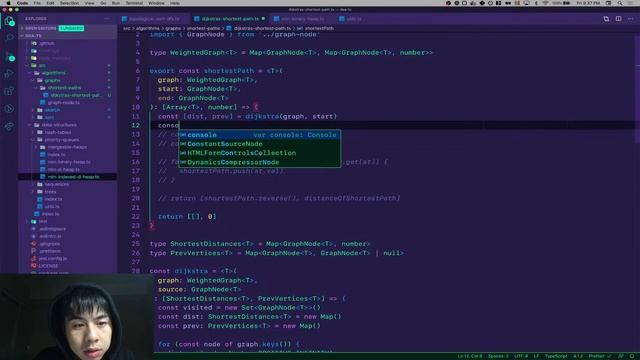Open graph-node.ts in the explorer tree
640x360 pixels.
(x=67, y=103)
